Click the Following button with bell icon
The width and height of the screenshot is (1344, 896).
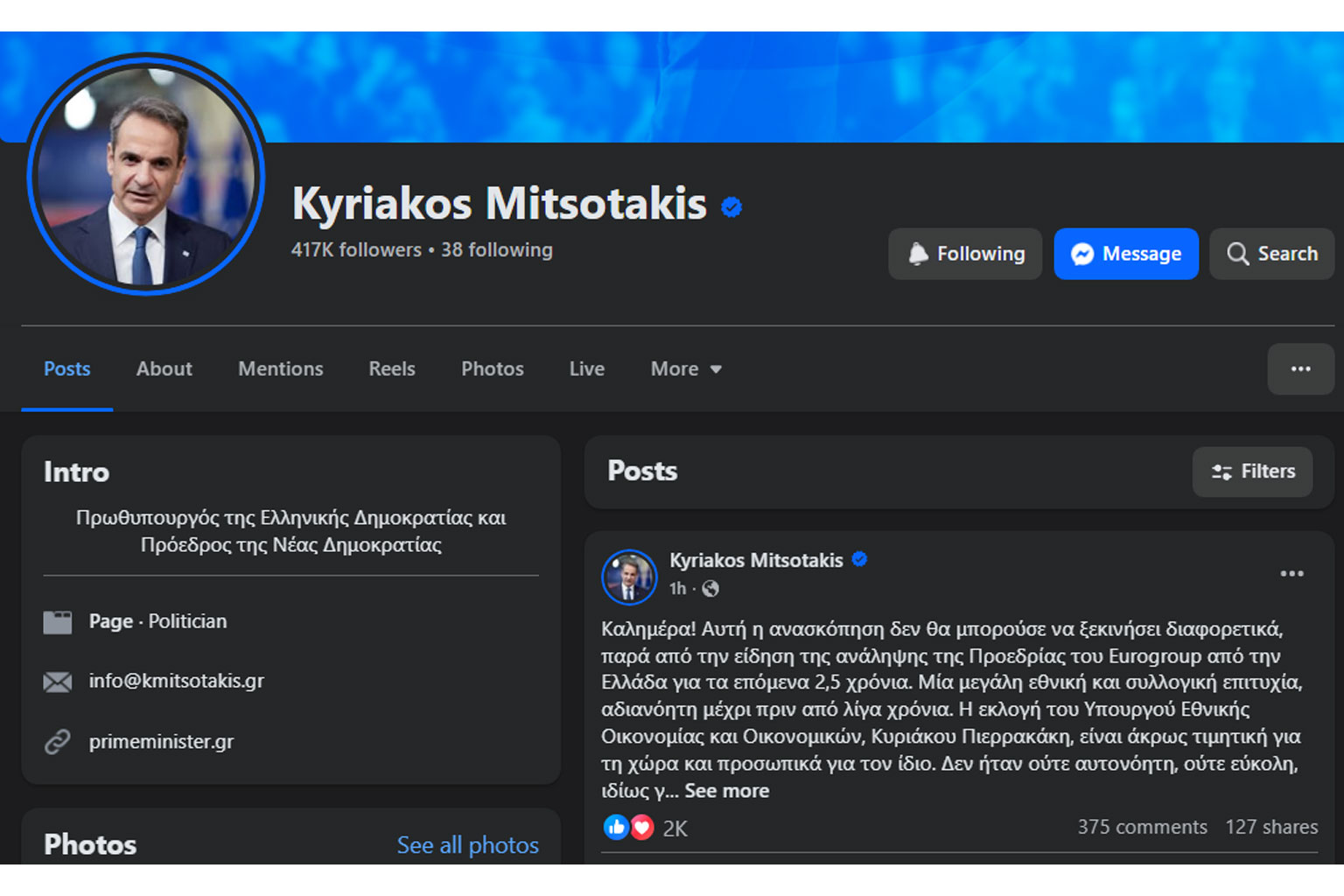point(965,254)
